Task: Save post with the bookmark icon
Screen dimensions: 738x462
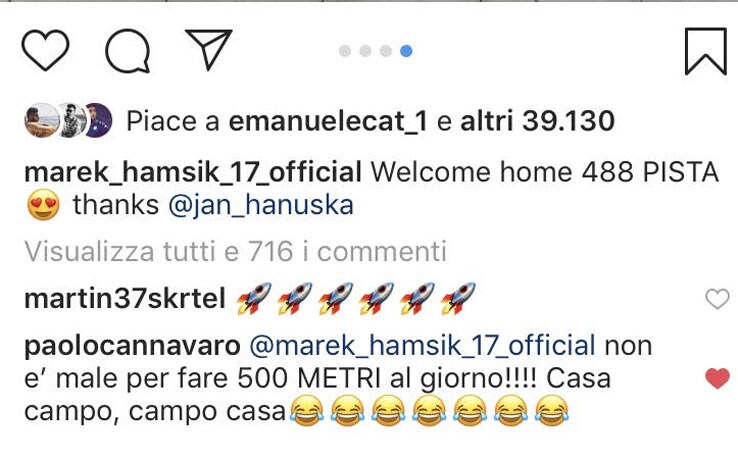Action: 705,51
